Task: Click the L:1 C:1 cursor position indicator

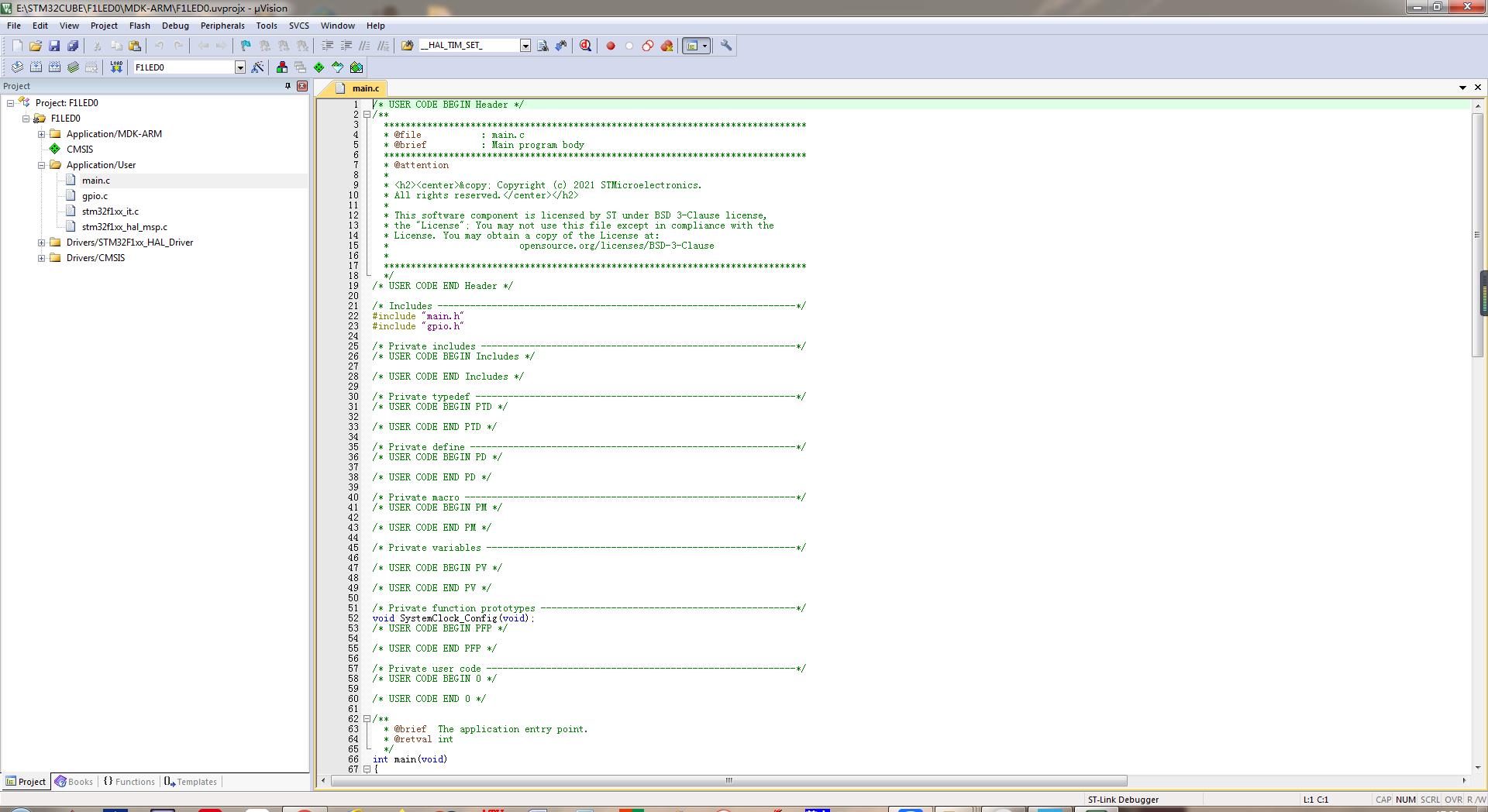Action: (1315, 800)
